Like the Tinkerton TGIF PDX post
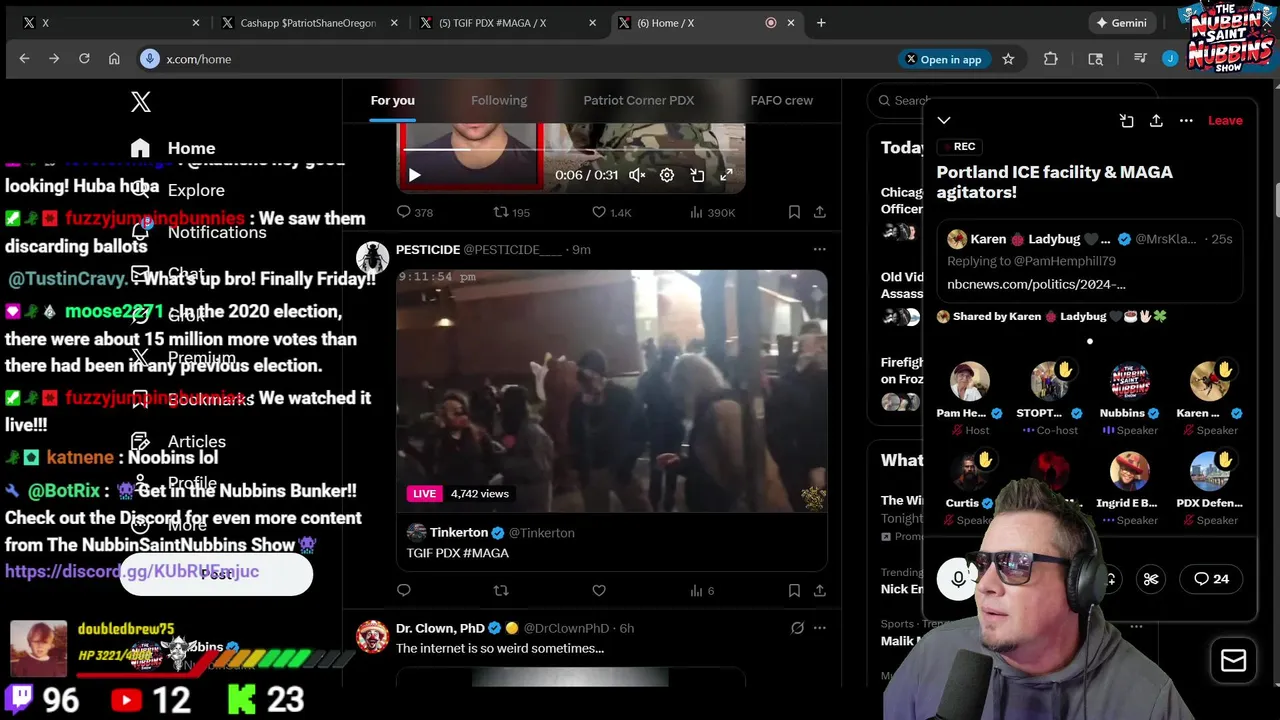Image resolution: width=1280 pixels, height=720 pixels. [599, 591]
